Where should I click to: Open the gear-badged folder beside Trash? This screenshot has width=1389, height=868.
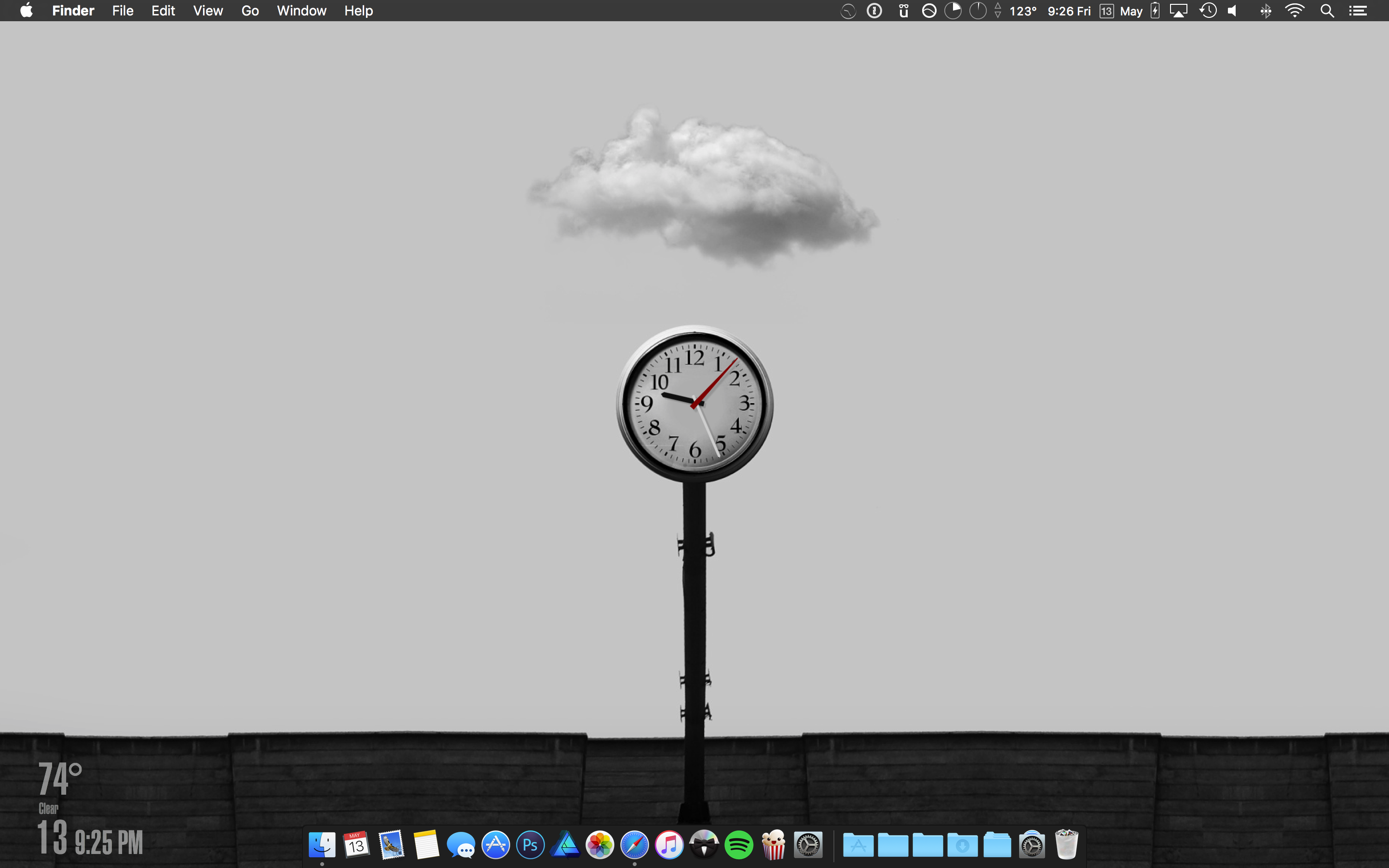tap(1032, 845)
